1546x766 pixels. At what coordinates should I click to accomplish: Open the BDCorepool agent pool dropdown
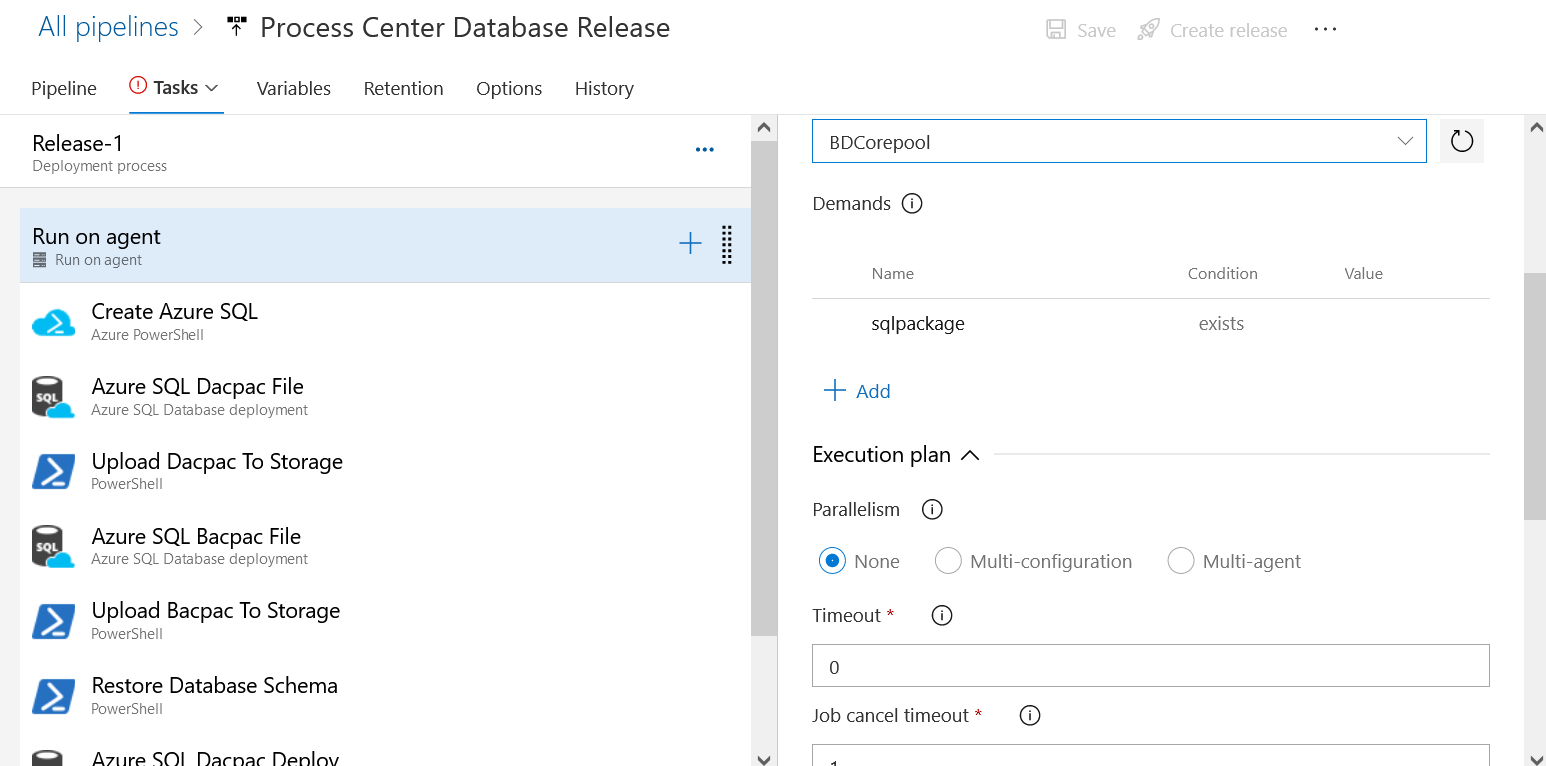1119,141
